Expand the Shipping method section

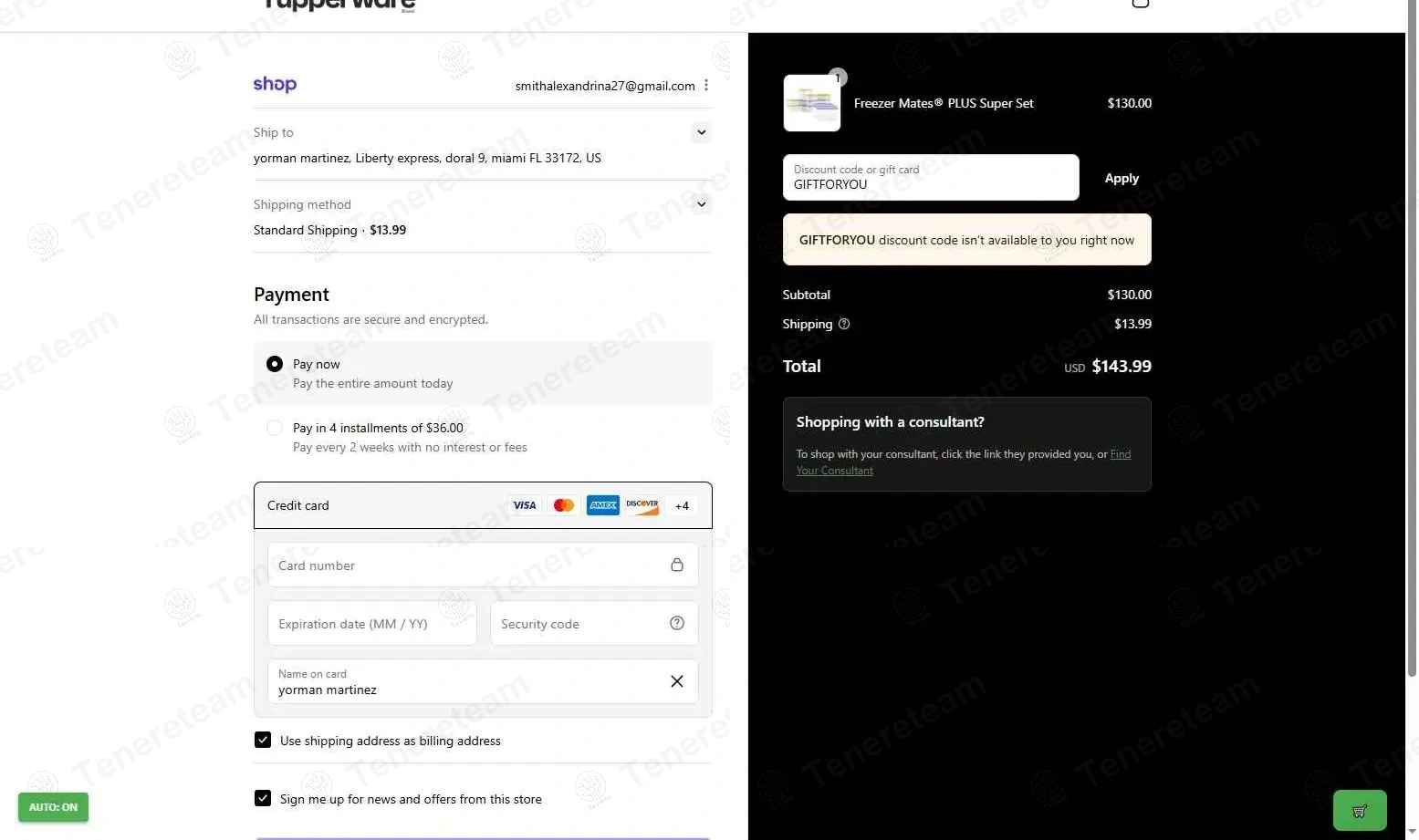[x=701, y=204]
